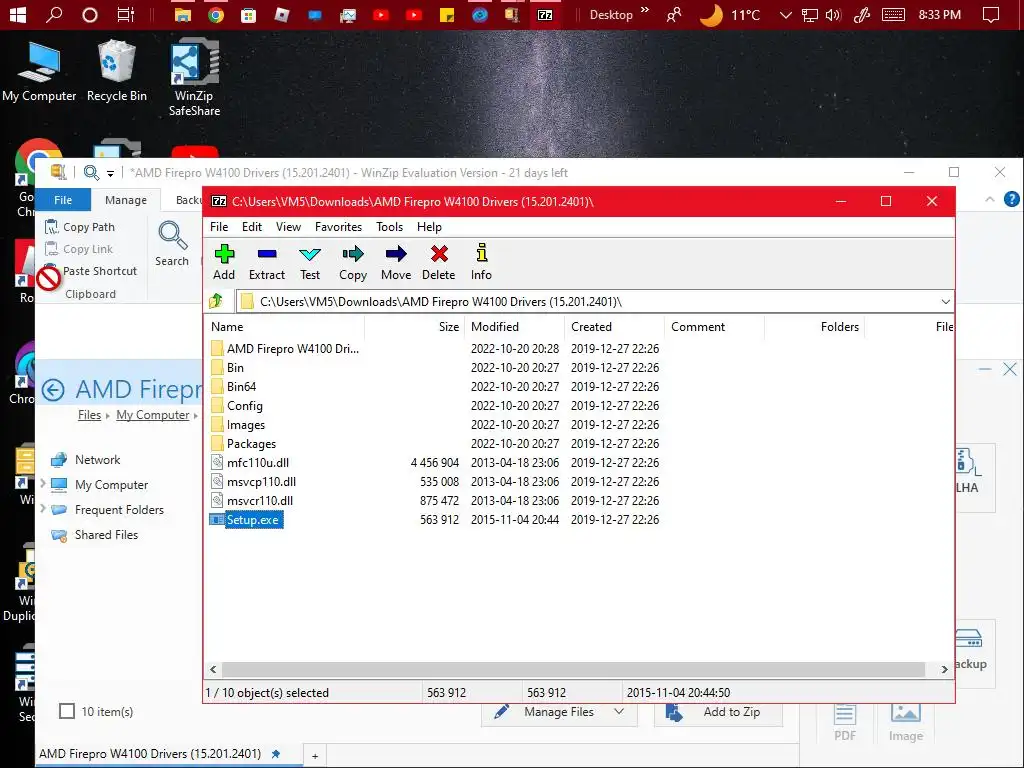
Task: Open the Tools menu in 7-Zip
Action: pyautogui.click(x=389, y=227)
